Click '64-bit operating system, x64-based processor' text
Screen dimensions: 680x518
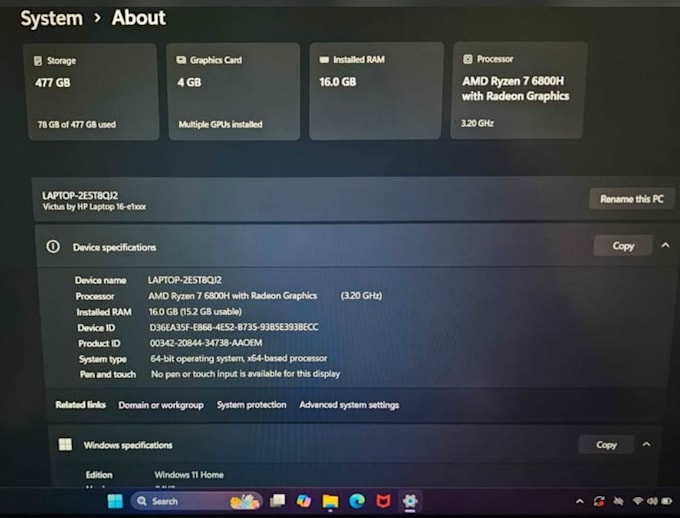tap(239, 358)
